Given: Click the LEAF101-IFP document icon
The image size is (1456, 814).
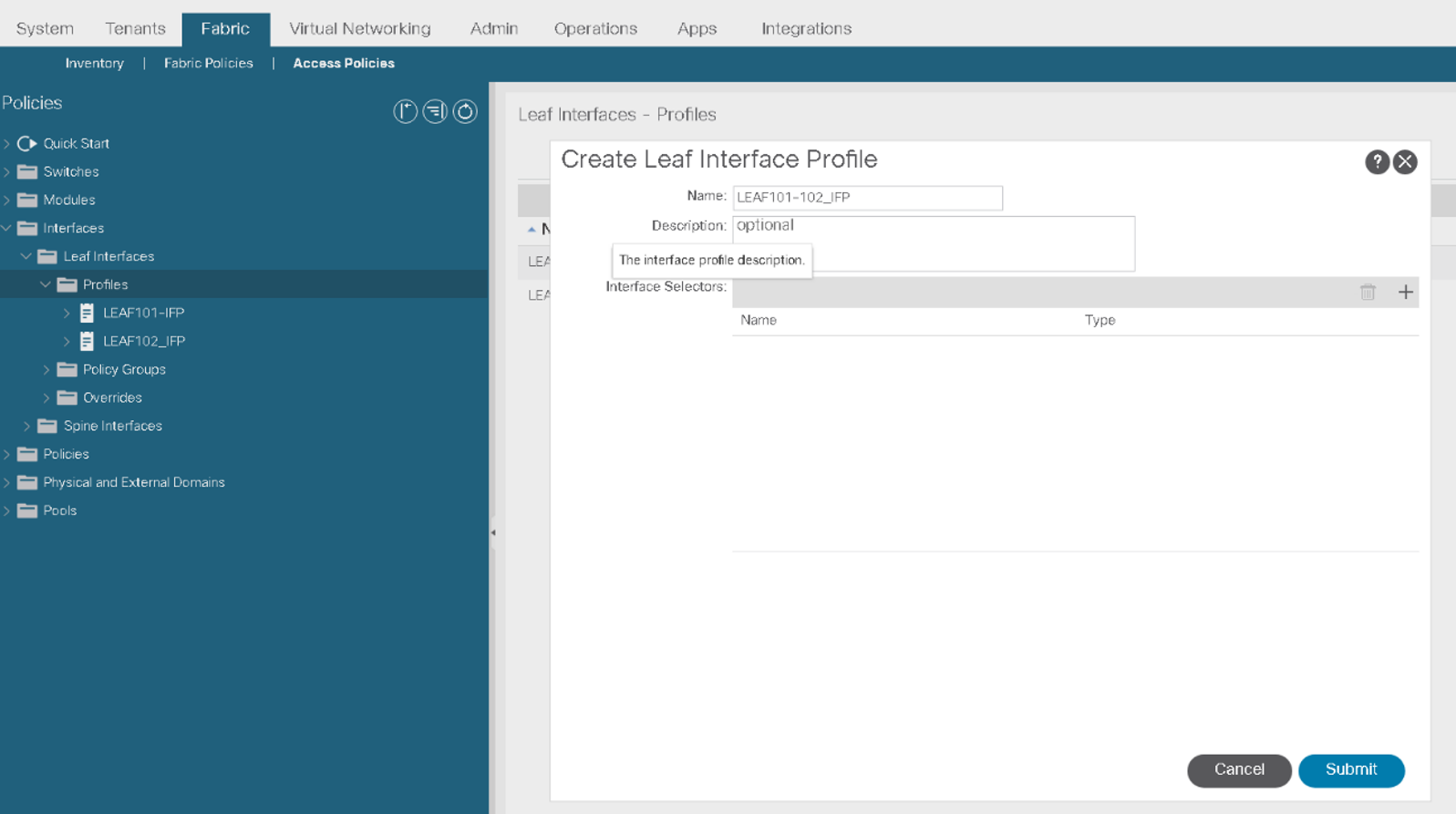Looking at the screenshot, I should pos(87,313).
